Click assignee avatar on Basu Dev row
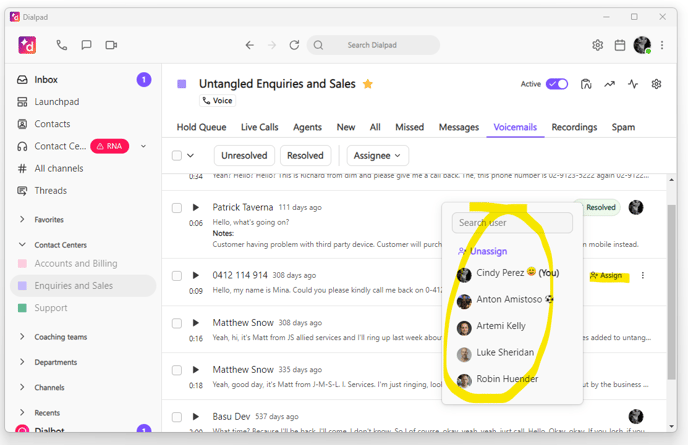Viewport: 688px width, 445px height. point(636,416)
